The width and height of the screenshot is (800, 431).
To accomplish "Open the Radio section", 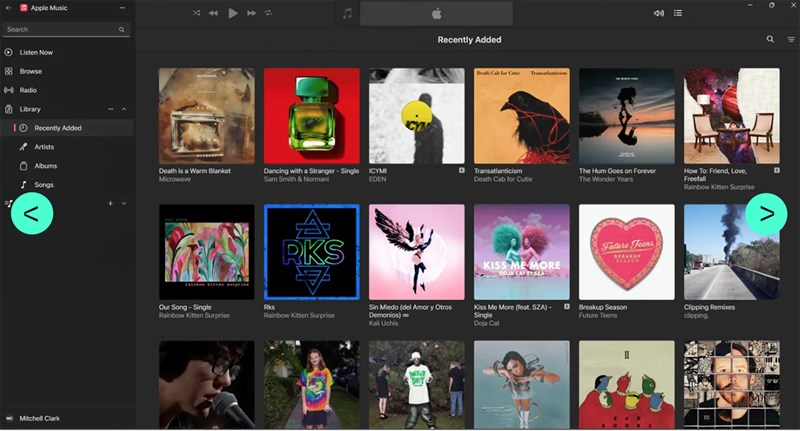I will 28,90.
